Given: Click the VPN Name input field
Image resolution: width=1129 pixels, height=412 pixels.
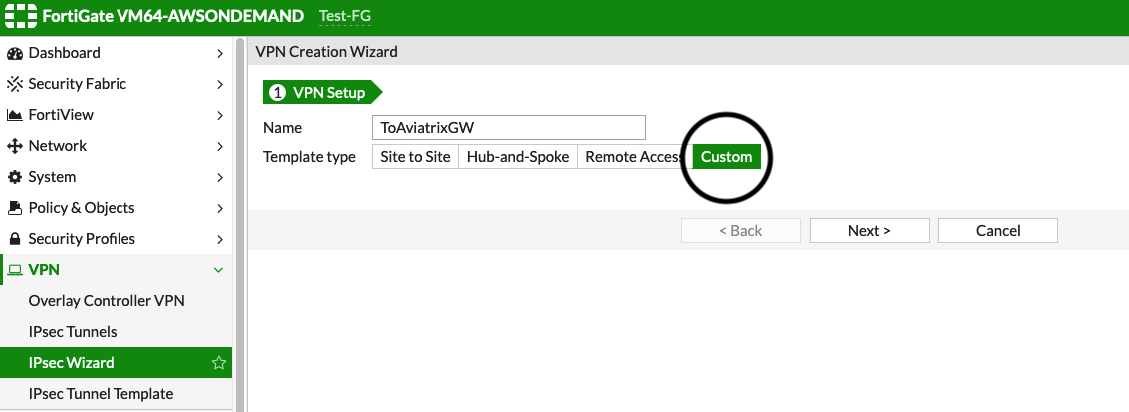Looking at the screenshot, I should coord(508,128).
